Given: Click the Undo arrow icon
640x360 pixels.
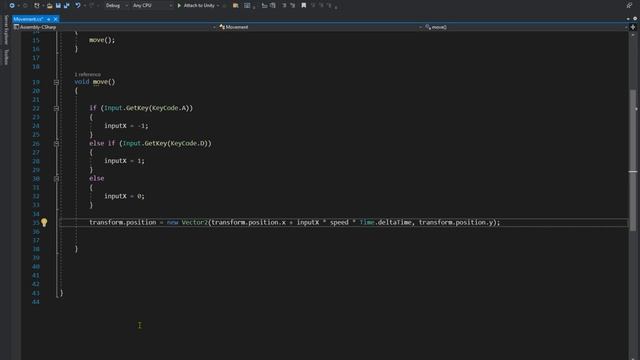Looking at the screenshot, I should (x=78, y=6).
